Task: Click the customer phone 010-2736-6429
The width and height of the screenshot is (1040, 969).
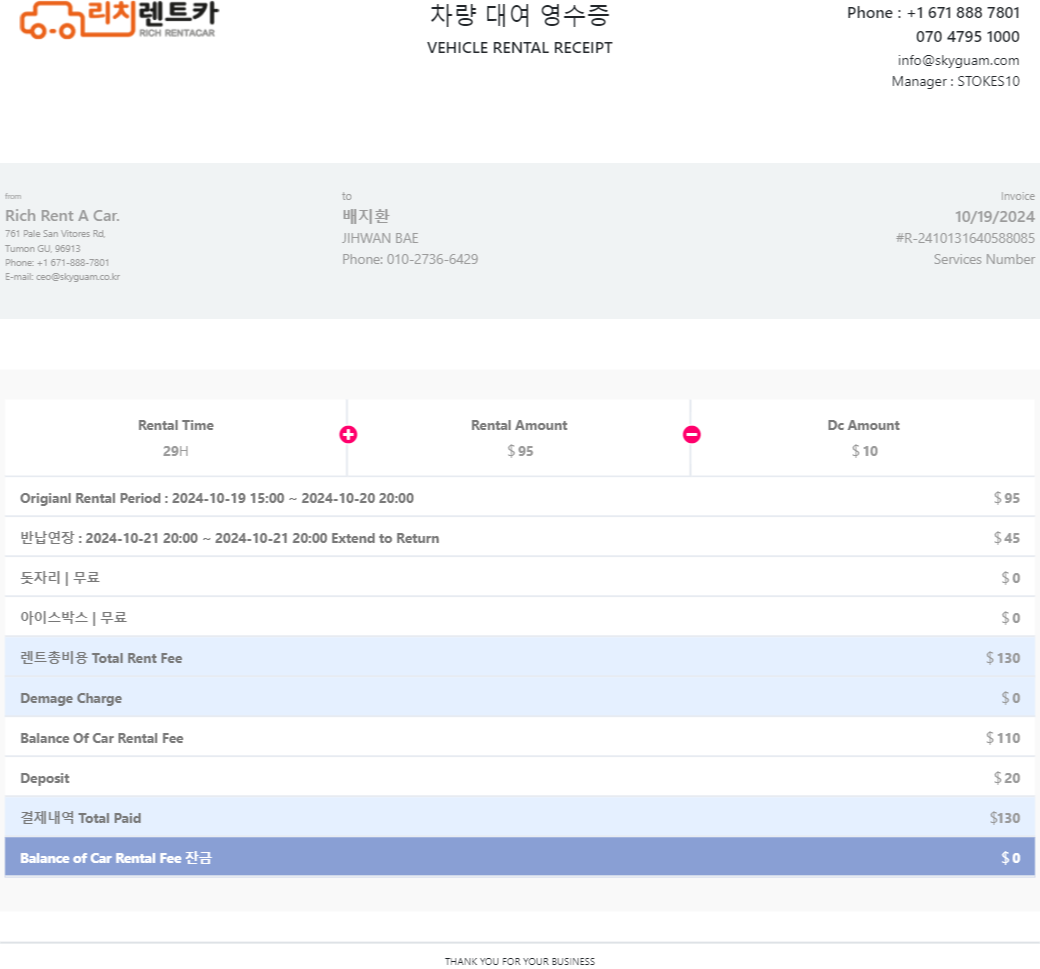Action: [x=410, y=259]
